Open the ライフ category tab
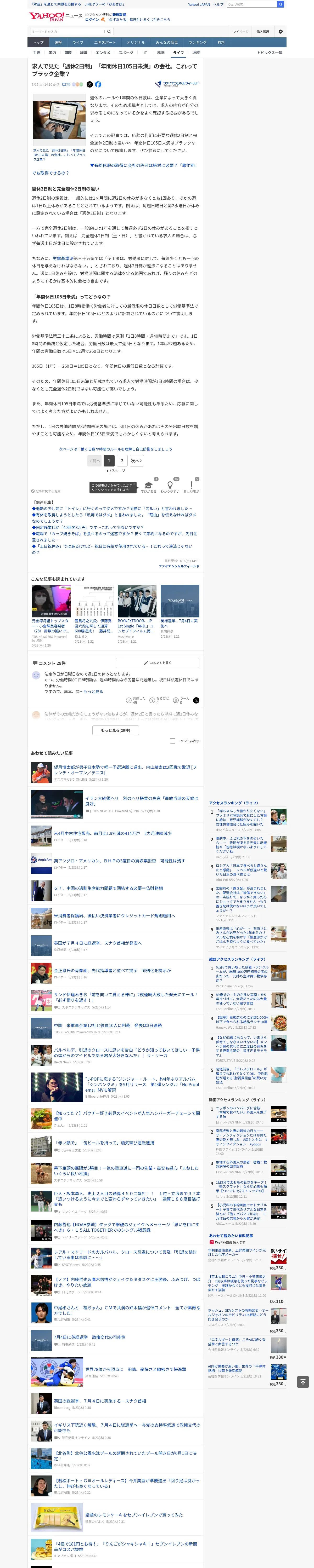 [178, 53]
